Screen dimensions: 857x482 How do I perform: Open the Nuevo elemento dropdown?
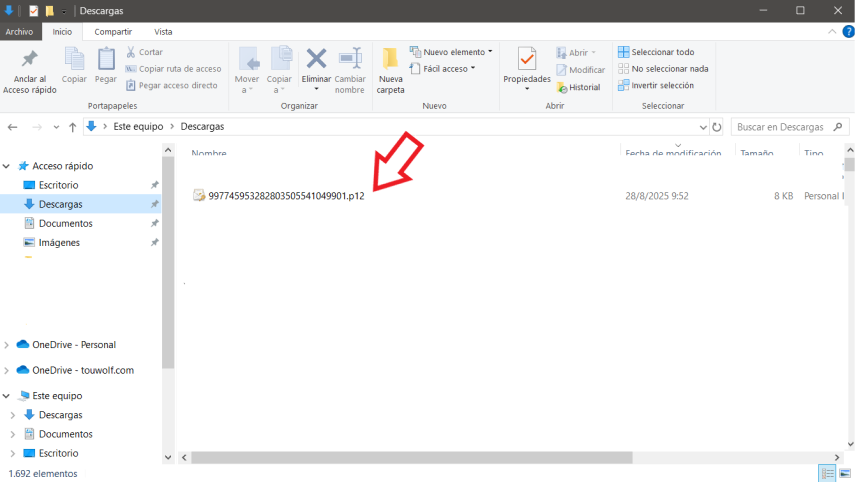point(451,52)
